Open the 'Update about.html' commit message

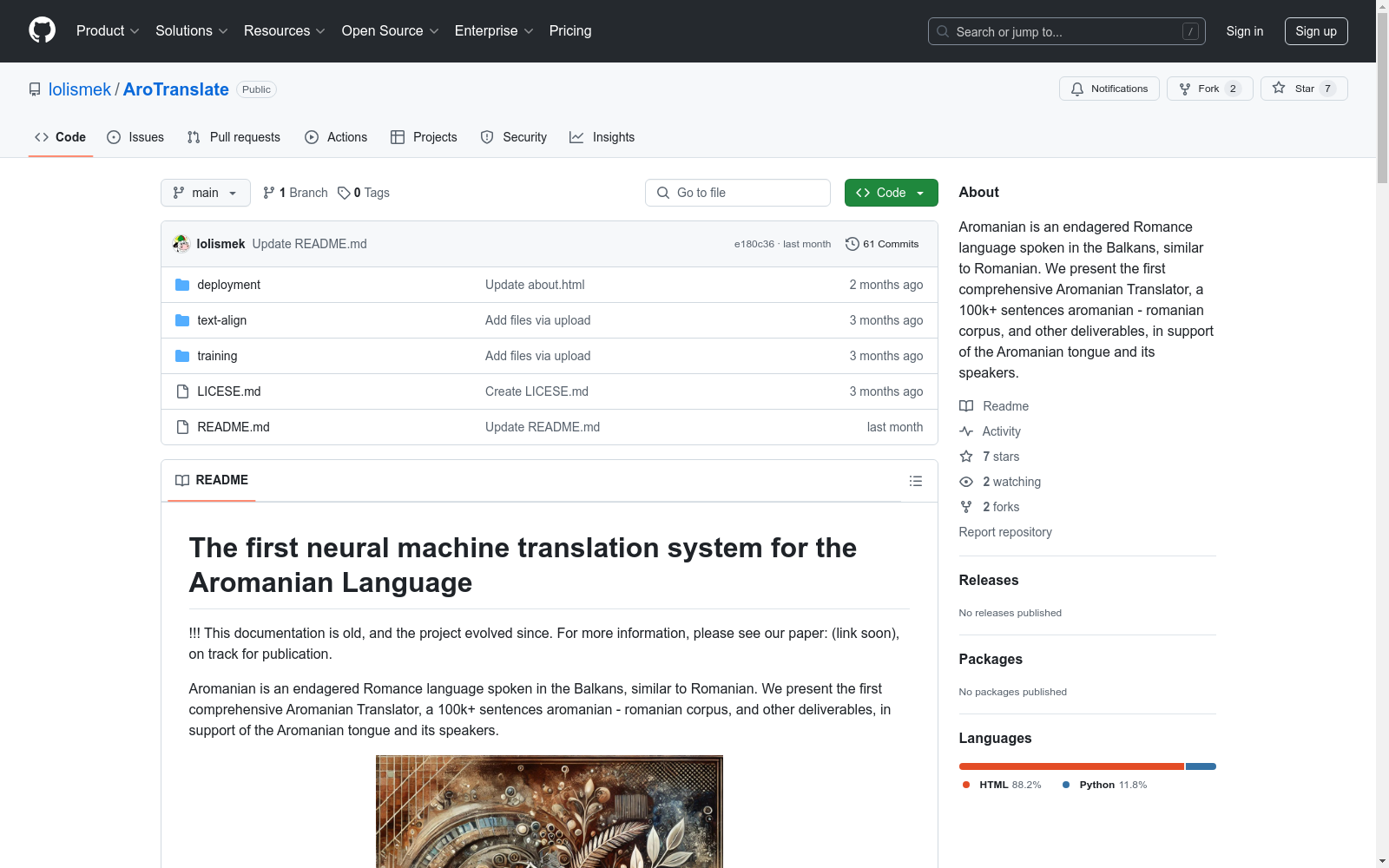pos(535,285)
